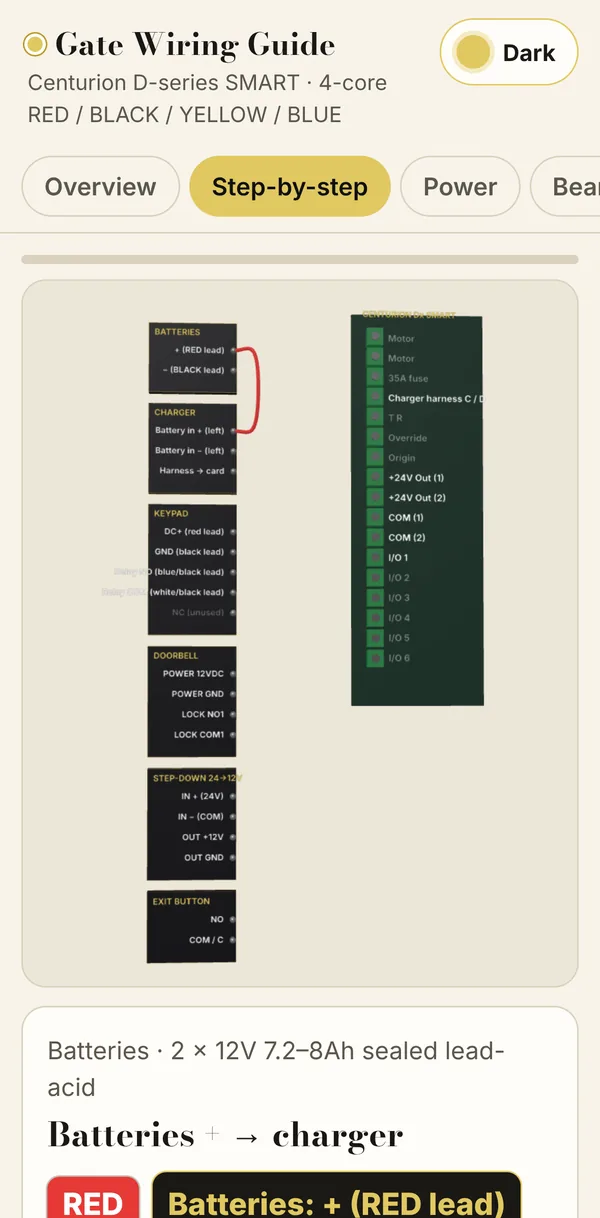Click the Origin green terminal square
This screenshot has width=600, height=1218.
[x=375, y=458]
